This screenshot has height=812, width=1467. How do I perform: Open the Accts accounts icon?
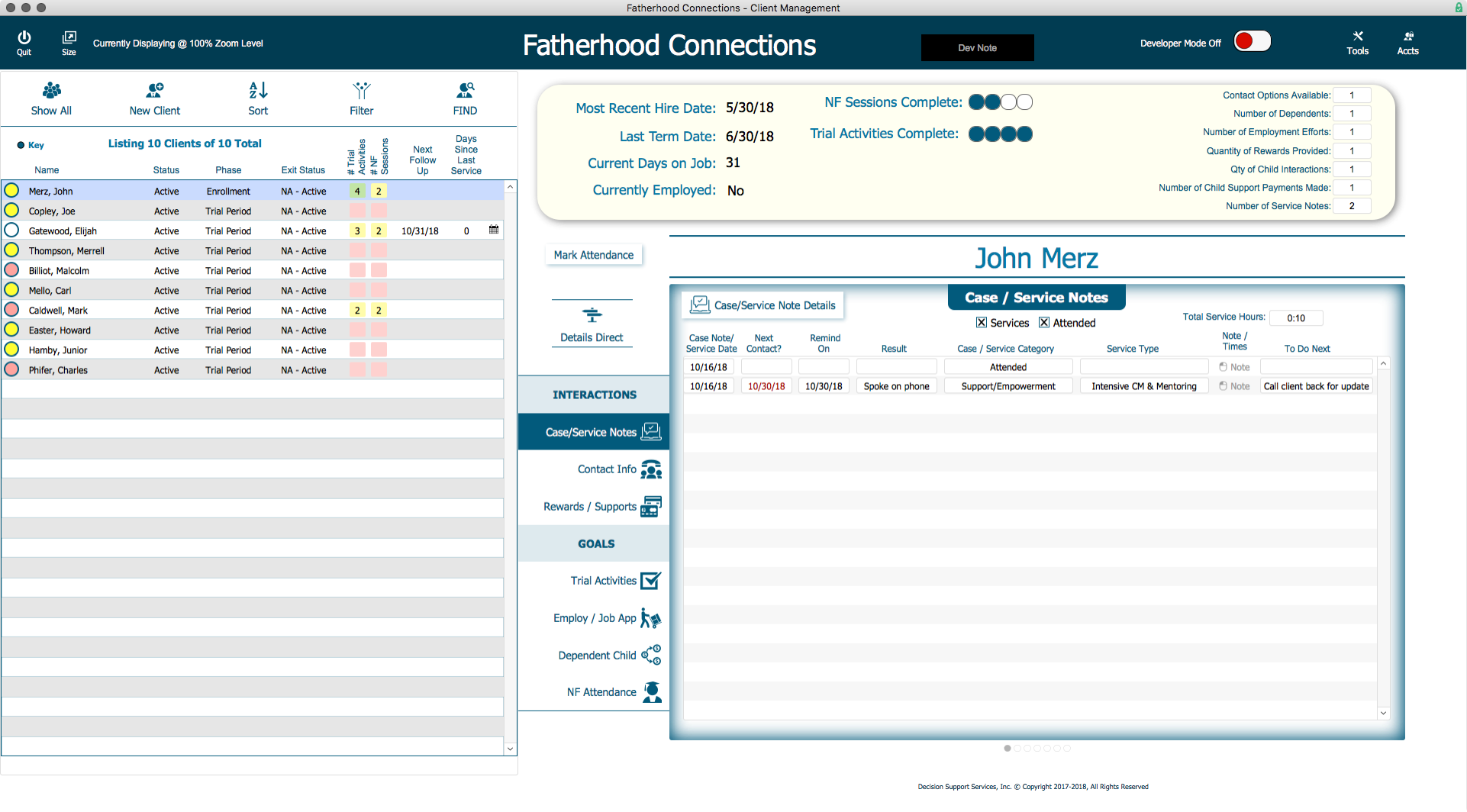pyautogui.click(x=1407, y=38)
